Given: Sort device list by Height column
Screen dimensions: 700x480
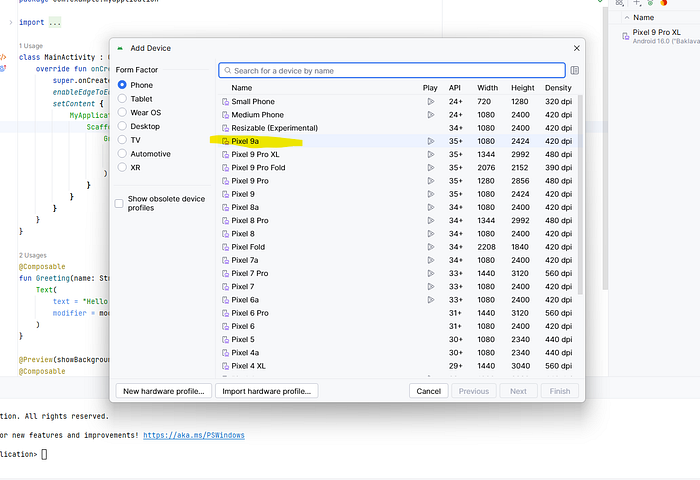Looking at the screenshot, I should (523, 88).
